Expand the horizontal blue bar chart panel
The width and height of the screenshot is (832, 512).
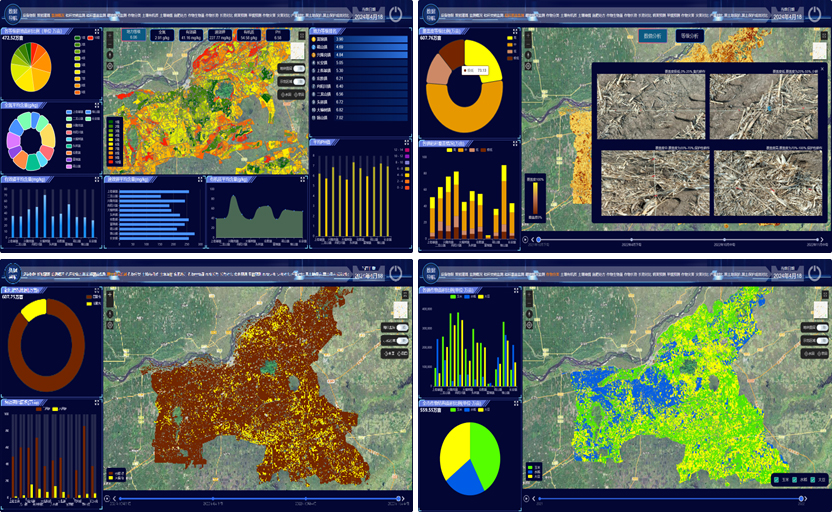click(200, 179)
